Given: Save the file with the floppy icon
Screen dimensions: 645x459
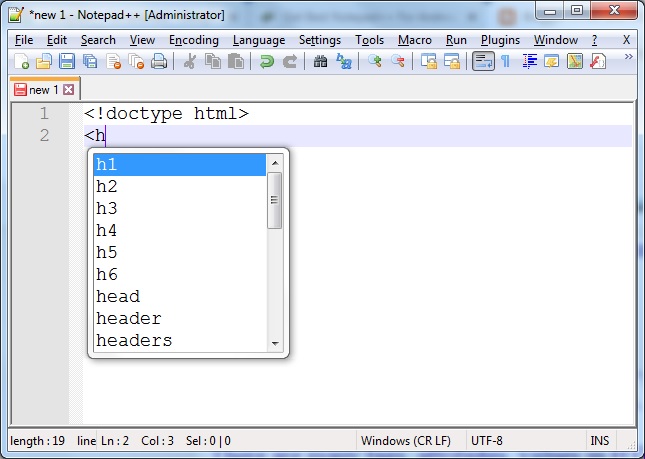Looking at the screenshot, I should point(67,61).
